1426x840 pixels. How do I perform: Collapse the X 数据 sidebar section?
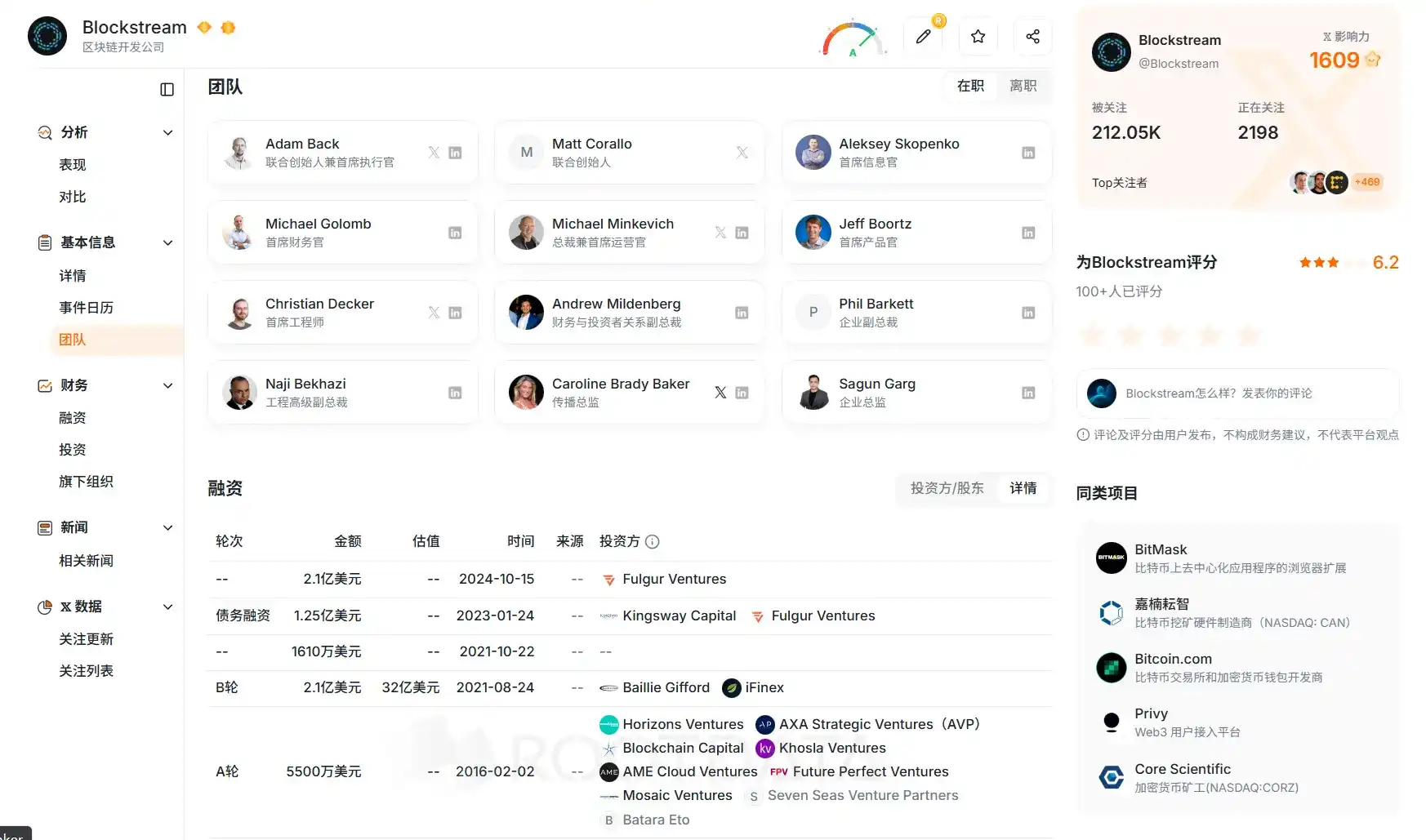(168, 607)
